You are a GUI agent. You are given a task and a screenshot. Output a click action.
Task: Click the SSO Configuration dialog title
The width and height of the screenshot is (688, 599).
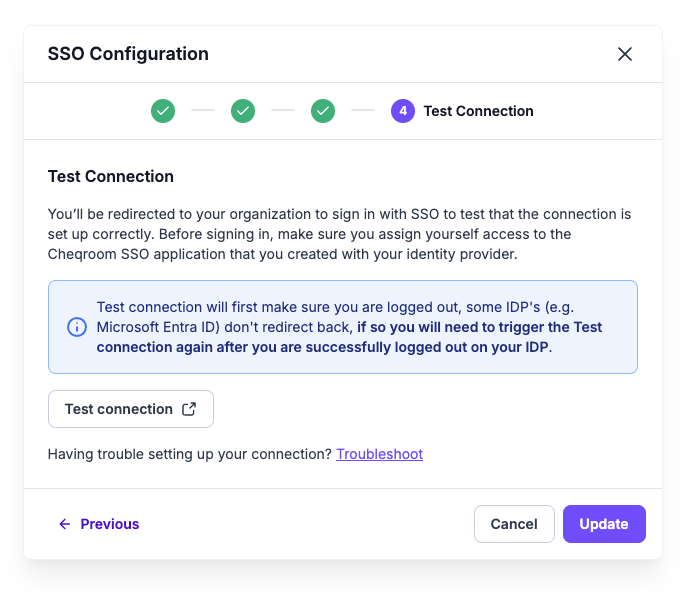tap(128, 54)
